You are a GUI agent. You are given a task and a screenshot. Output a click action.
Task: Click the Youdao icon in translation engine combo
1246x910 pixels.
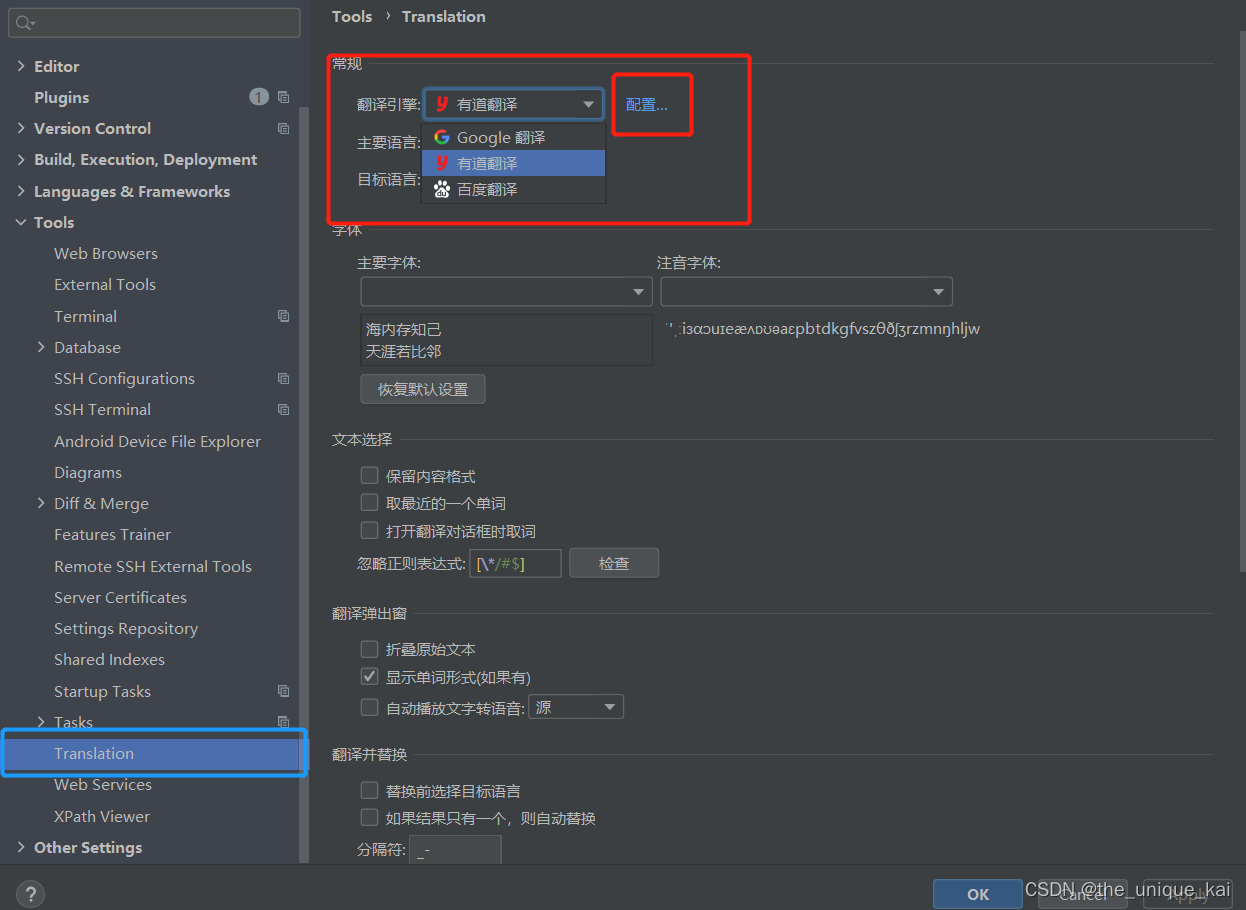442,104
